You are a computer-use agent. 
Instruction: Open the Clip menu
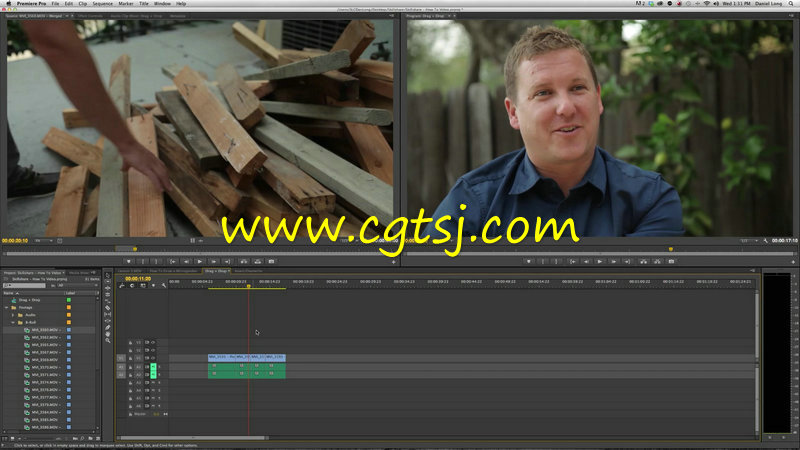pyautogui.click(x=83, y=4)
